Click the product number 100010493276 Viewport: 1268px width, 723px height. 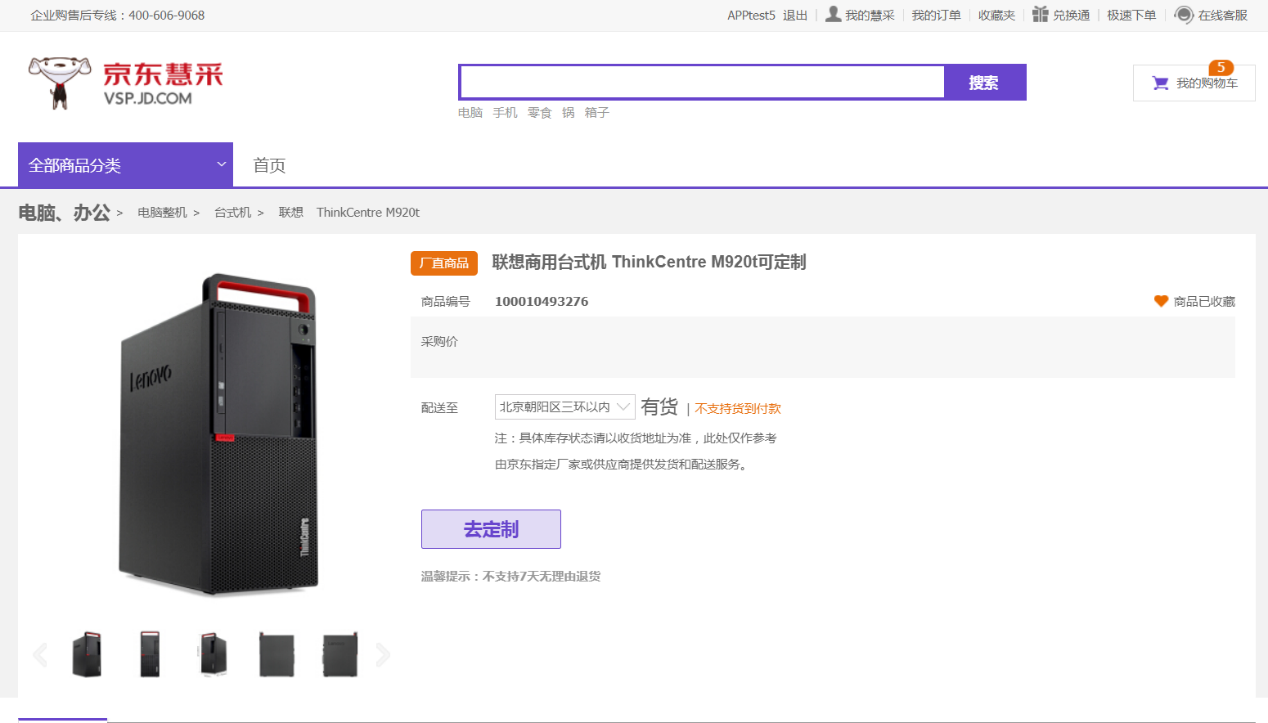click(542, 301)
